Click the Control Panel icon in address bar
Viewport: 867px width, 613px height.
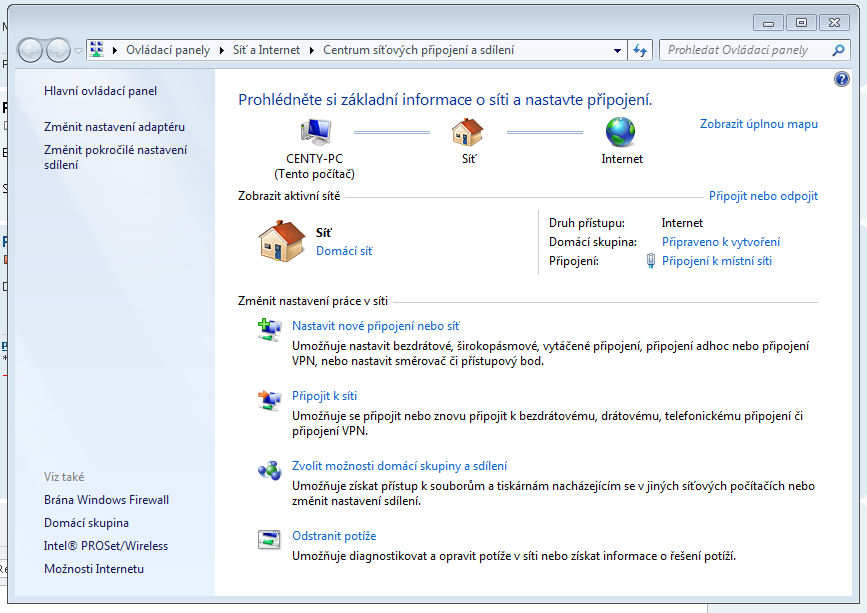pos(97,50)
